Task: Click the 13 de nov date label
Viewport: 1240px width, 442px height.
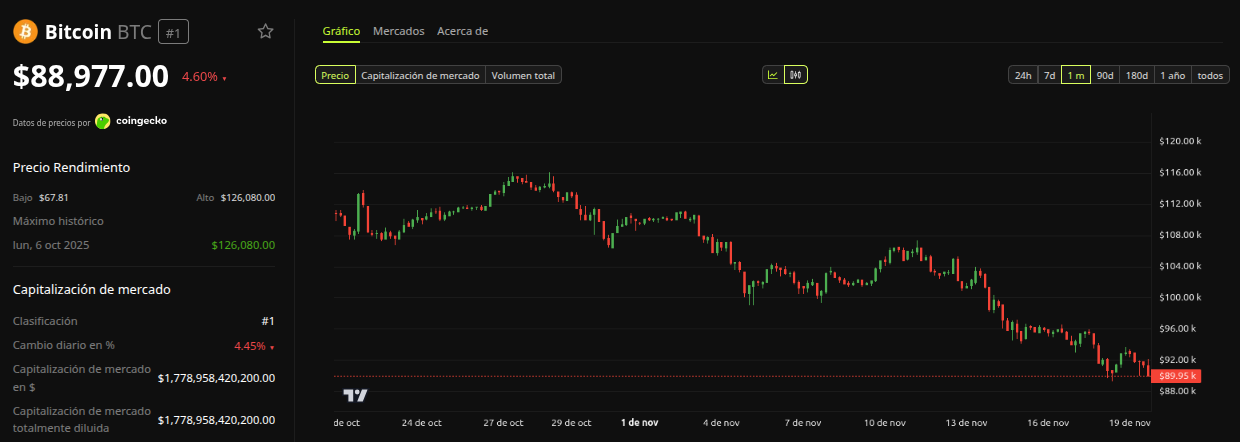Action: (x=966, y=423)
